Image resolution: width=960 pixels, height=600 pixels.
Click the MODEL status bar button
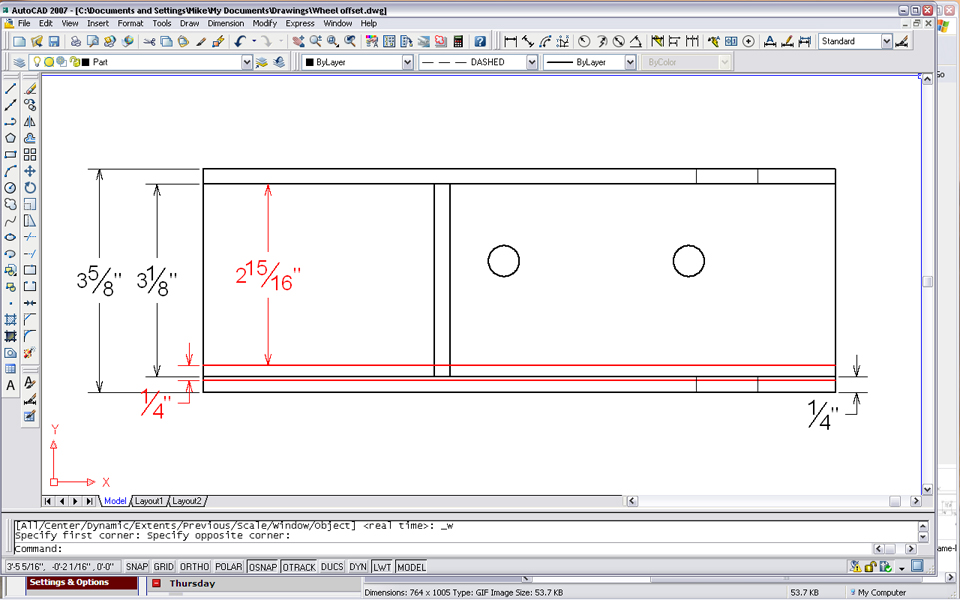pos(411,567)
